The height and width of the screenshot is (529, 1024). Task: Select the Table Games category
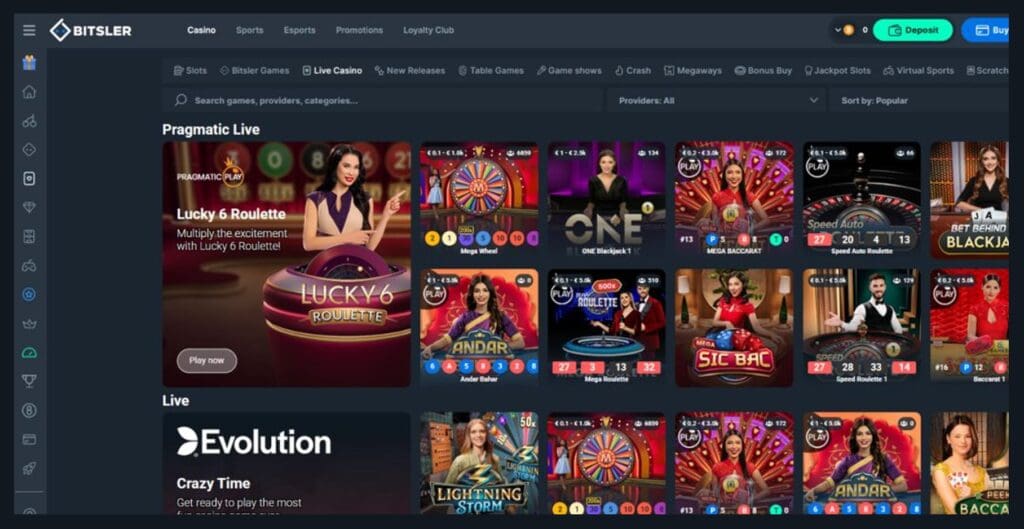click(491, 71)
